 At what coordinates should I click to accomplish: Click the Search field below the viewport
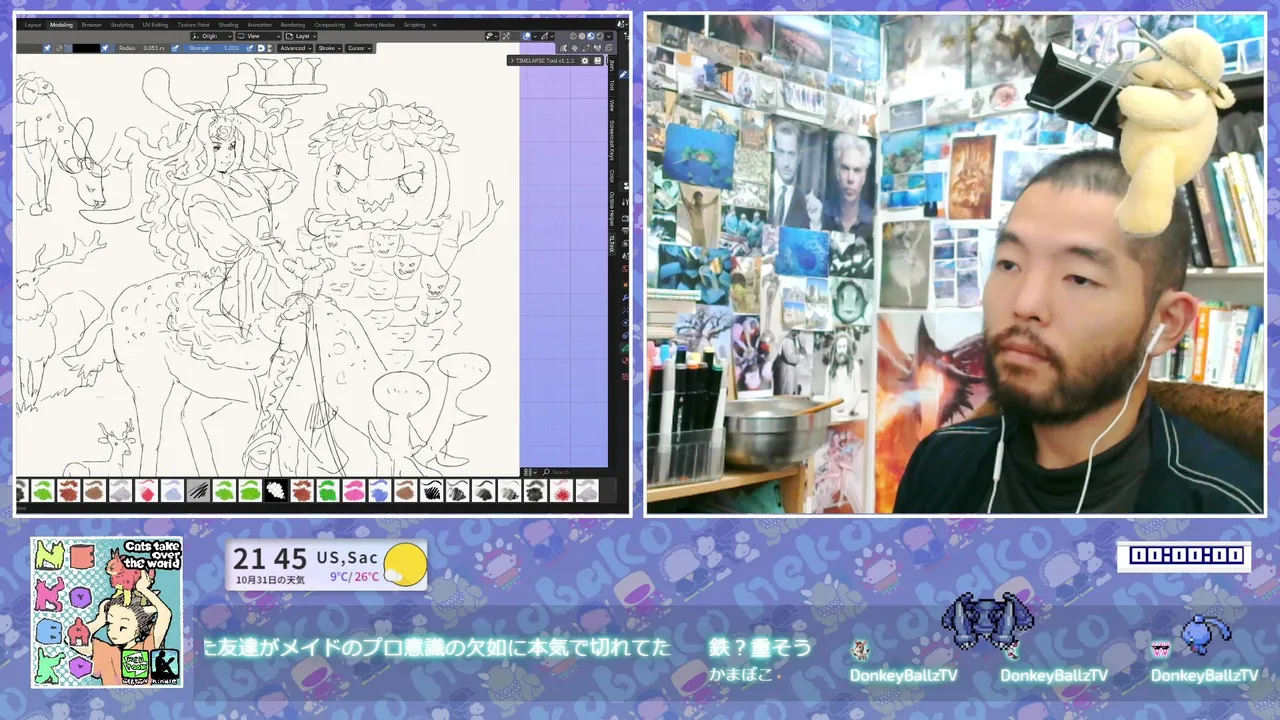pyautogui.click(x=575, y=472)
